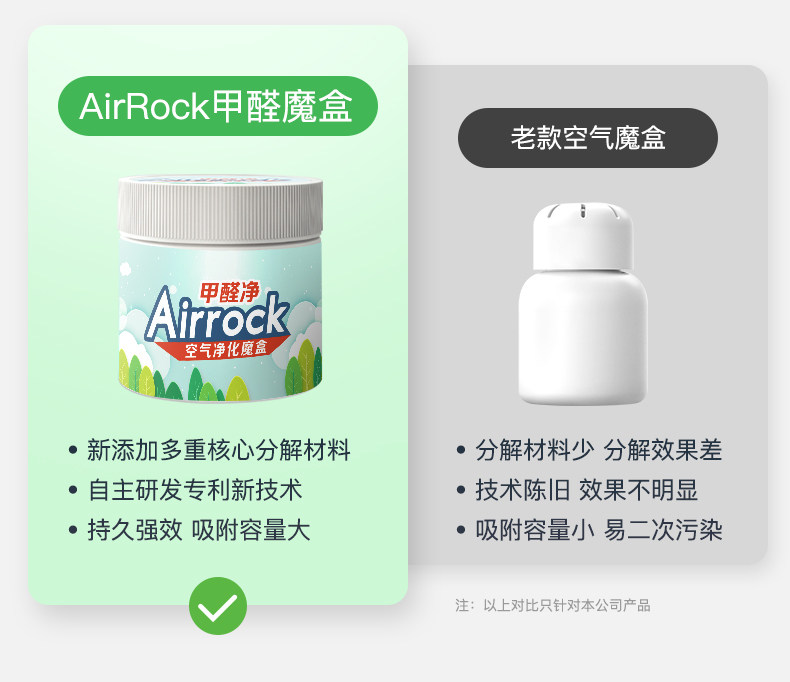Select bullet 分解材料少 分解效果差

[589, 450]
